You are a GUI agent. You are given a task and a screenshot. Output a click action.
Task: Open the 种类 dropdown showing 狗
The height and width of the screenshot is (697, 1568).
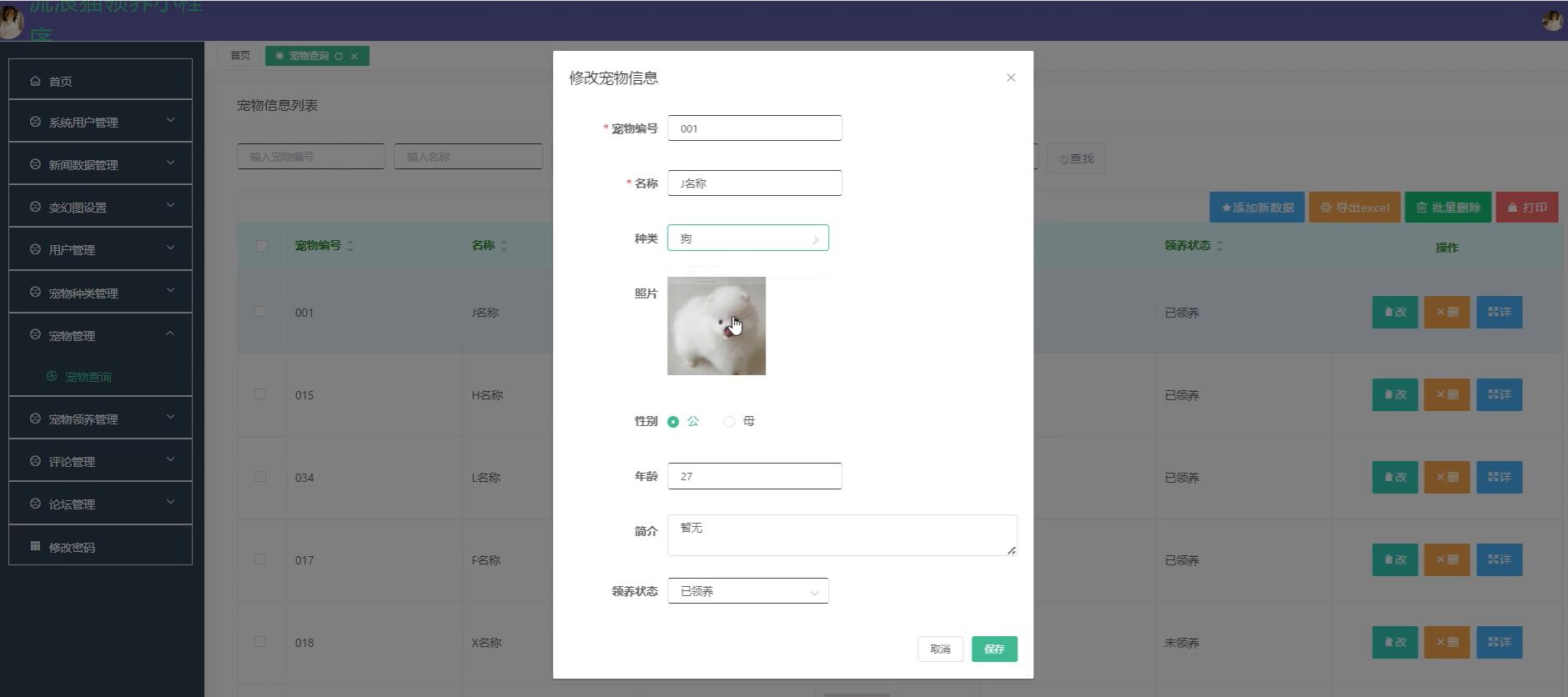click(748, 238)
